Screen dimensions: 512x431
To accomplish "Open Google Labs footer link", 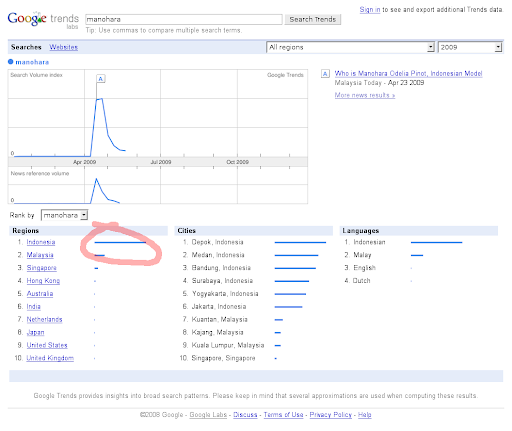I will tap(208, 415).
